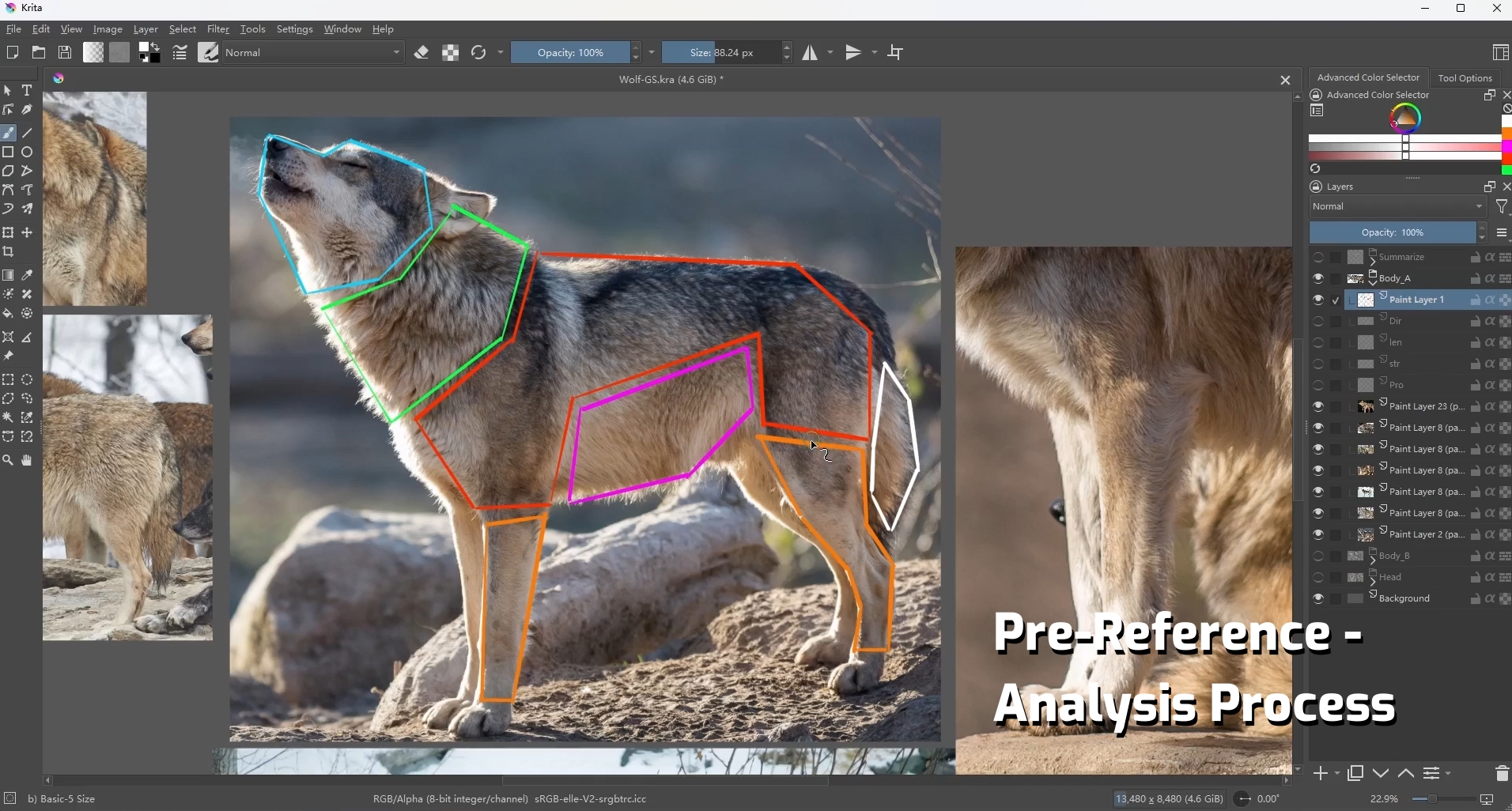Toggle eraser mode in toolbar
The width and height of the screenshot is (1512, 811).
[x=422, y=53]
